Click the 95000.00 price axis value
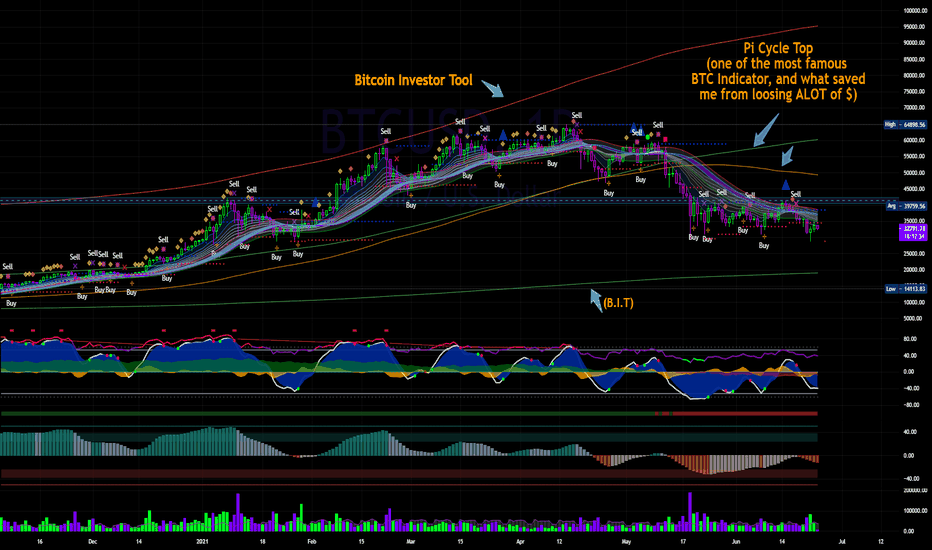932x550 pixels. [914, 27]
